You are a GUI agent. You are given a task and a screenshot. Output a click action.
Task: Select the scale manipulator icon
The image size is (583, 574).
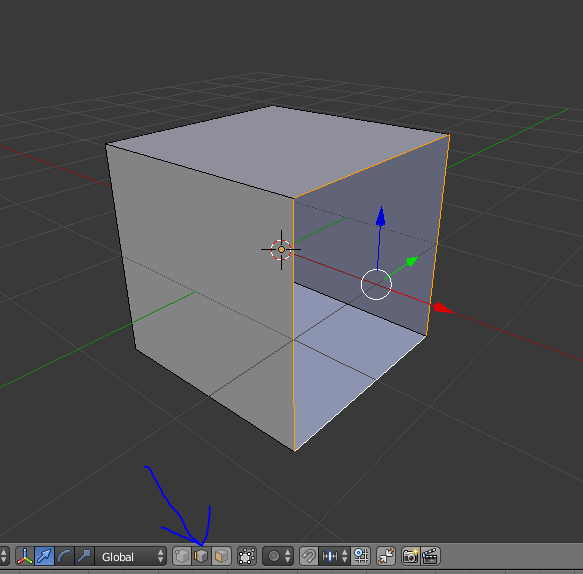click(x=84, y=556)
